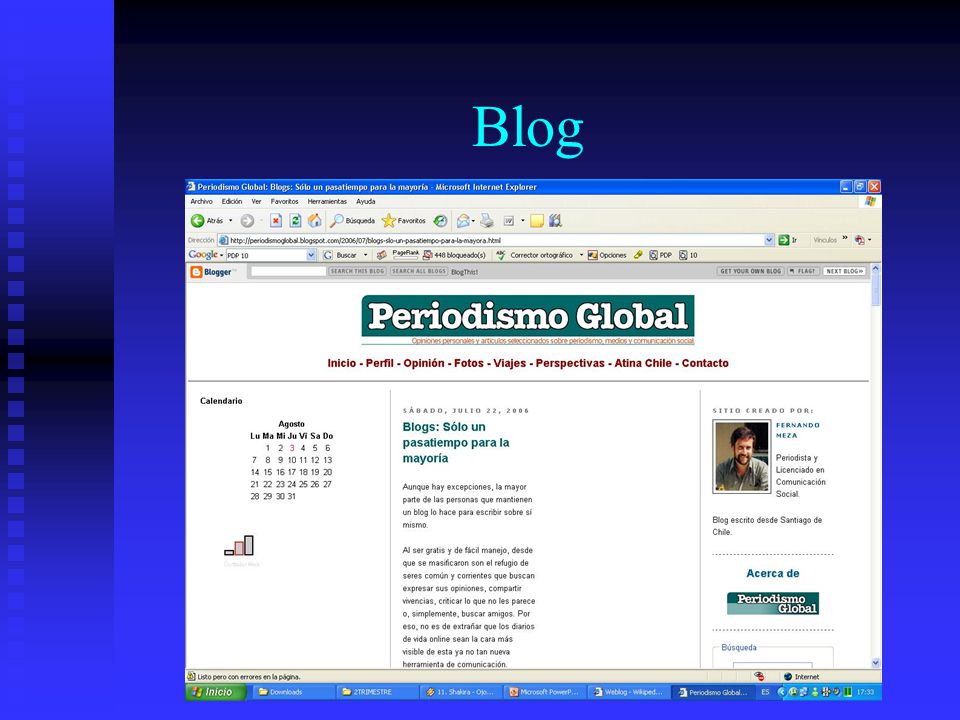Stop page loading with the red X icon
The image size is (960, 720).
click(x=276, y=220)
